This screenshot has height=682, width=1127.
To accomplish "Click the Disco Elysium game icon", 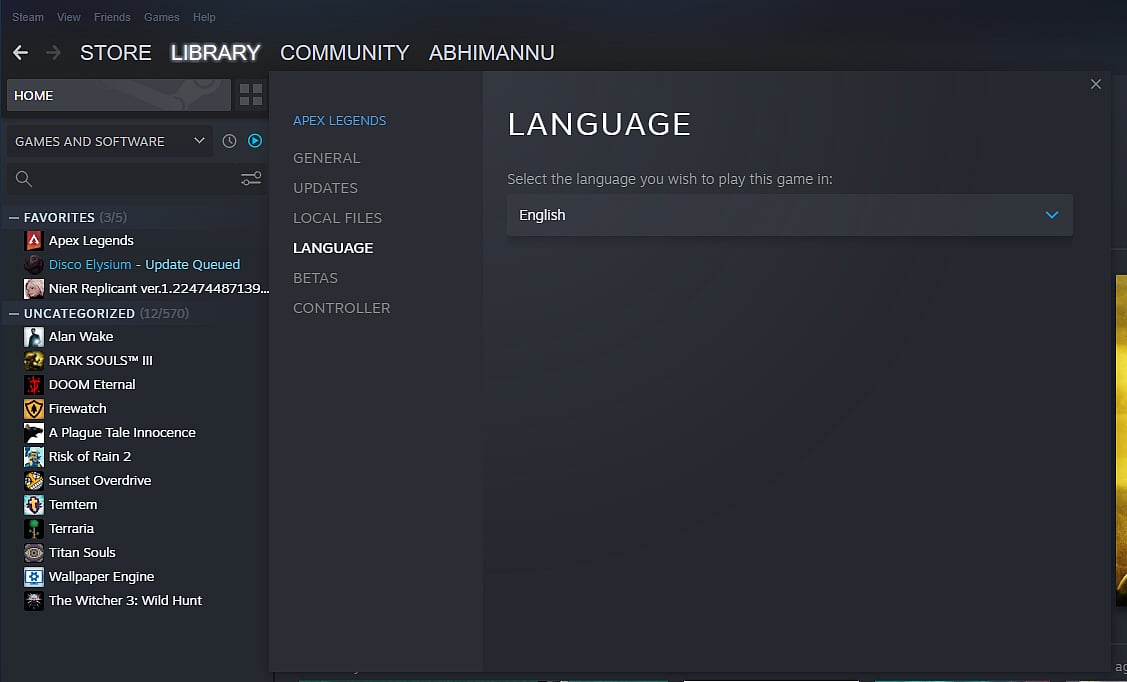I will (x=34, y=264).
